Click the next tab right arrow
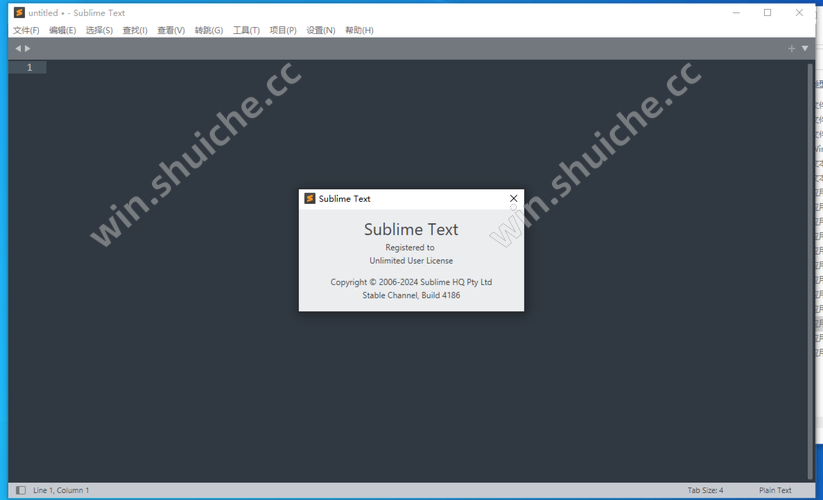 click(x=28, y=48)
